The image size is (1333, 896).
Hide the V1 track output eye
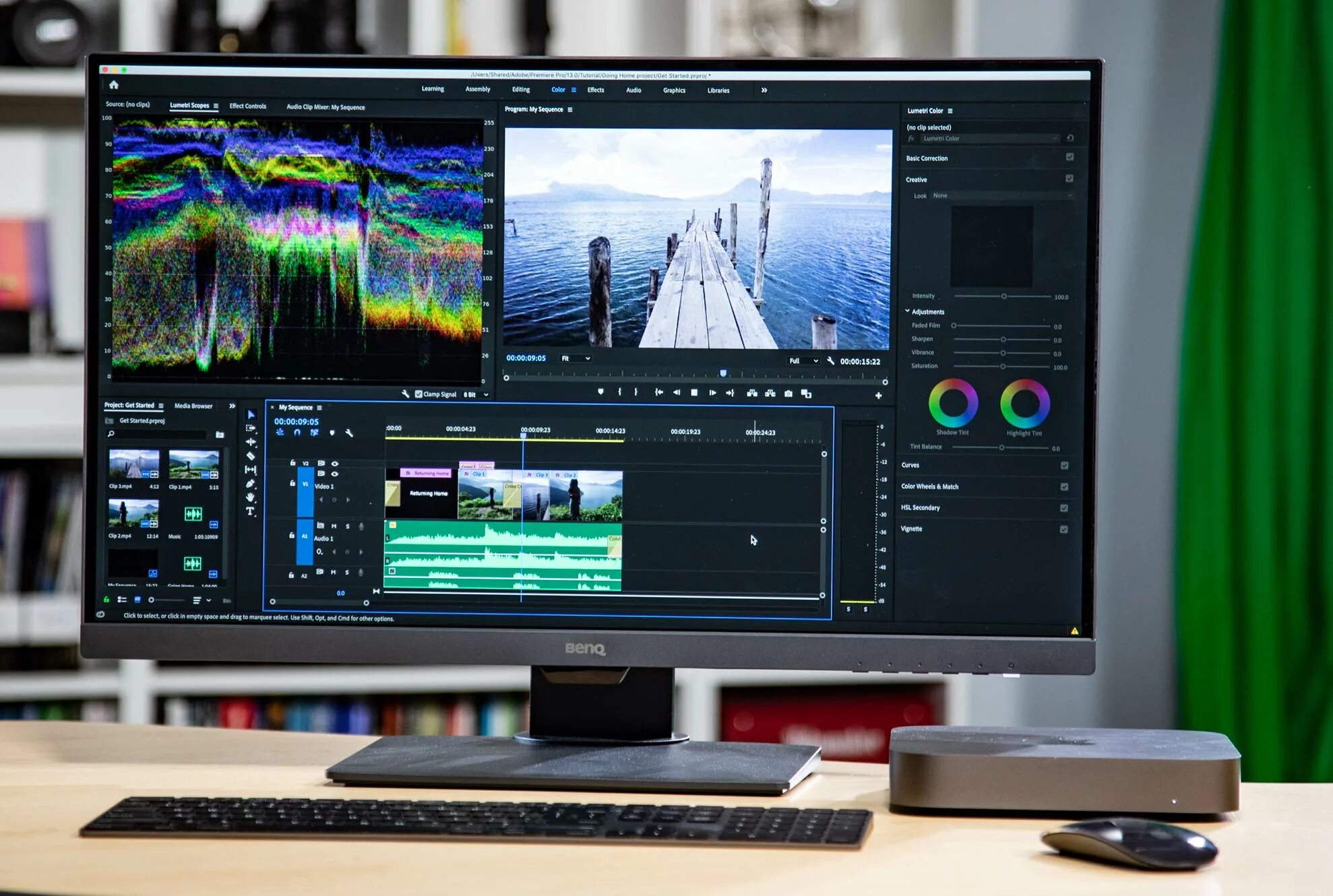(334, 474)
